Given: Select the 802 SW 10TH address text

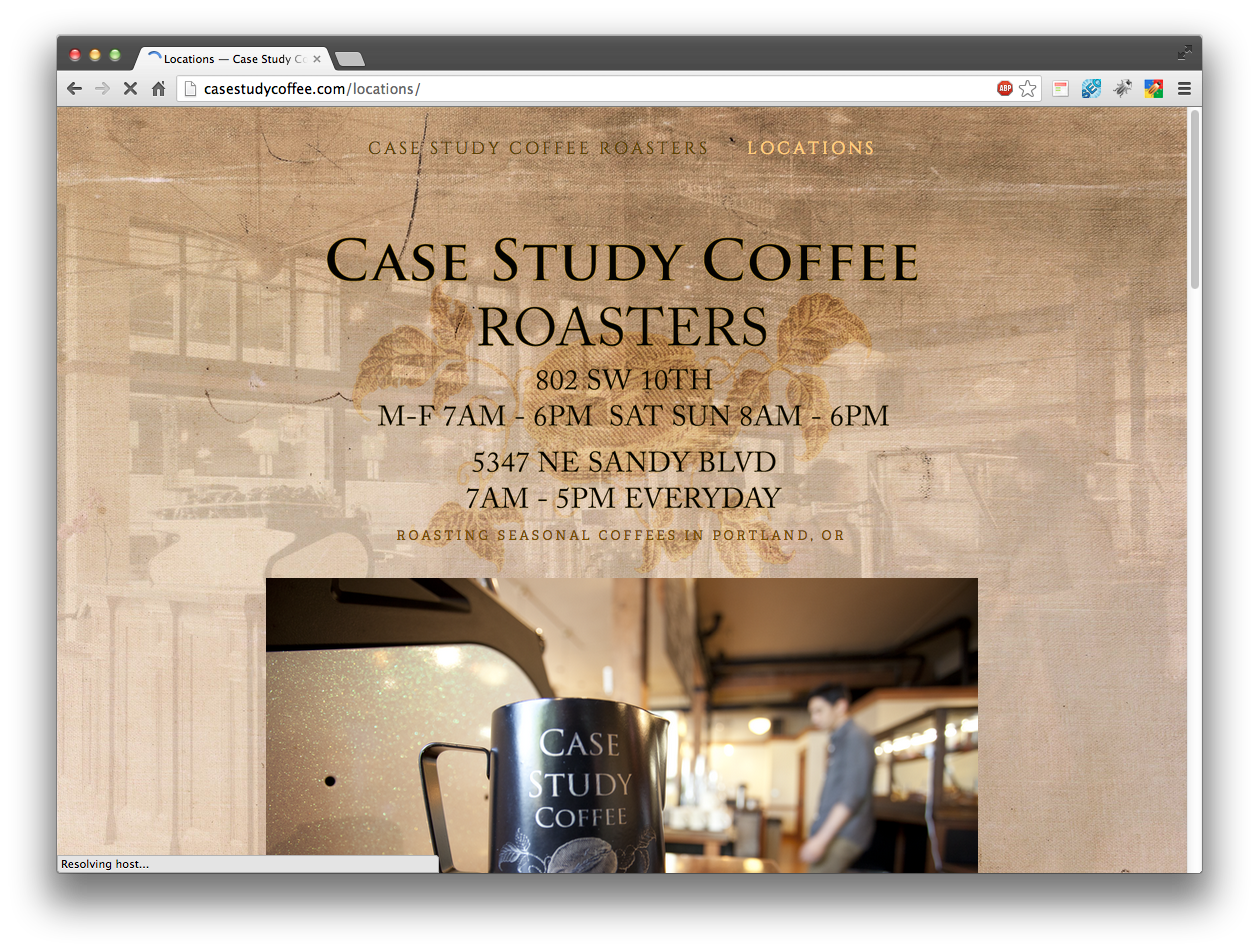Looking at the screenshot, I should 624,380.
